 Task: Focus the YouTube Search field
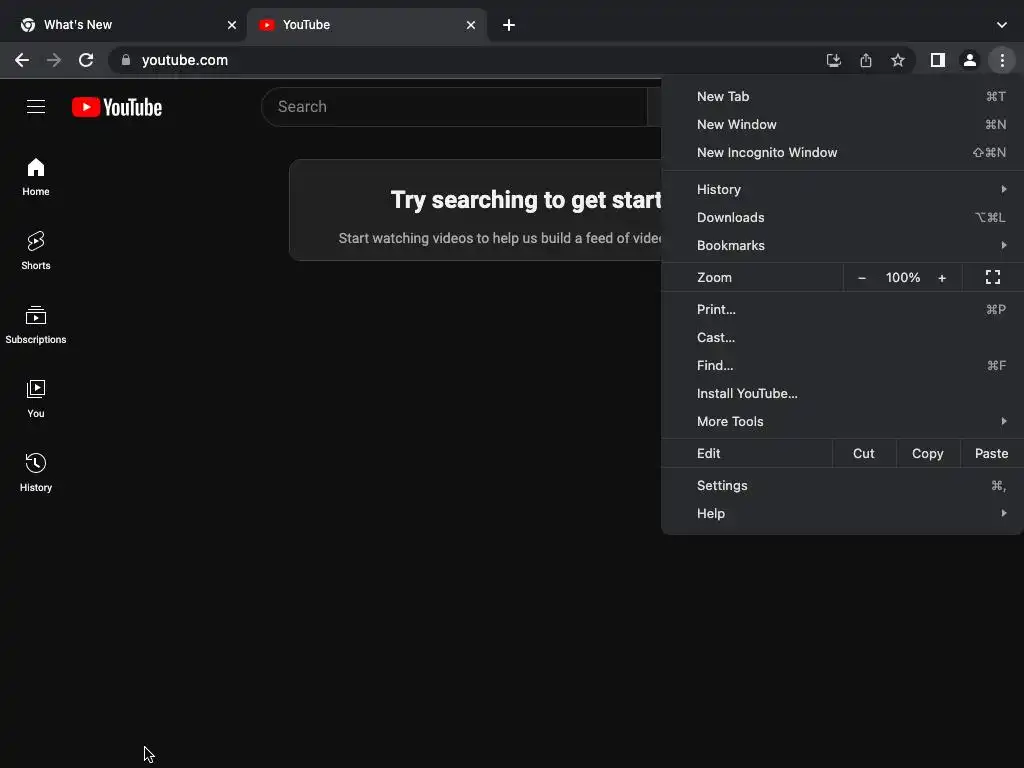(x=454, y=106)
